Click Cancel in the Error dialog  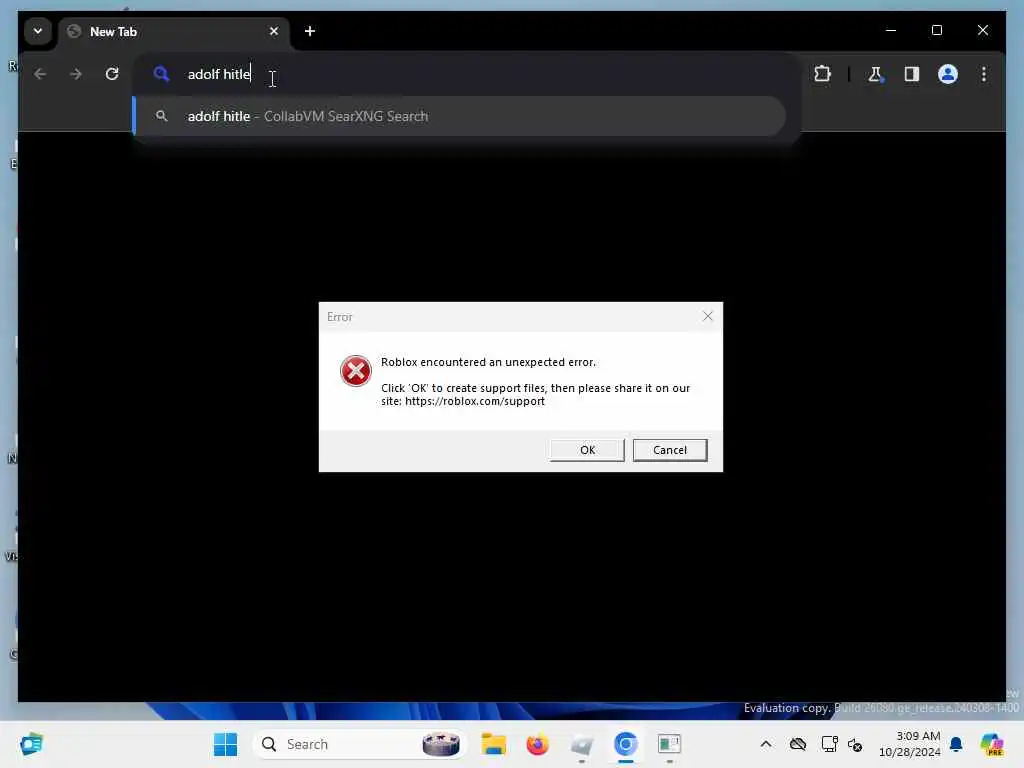click(x=669, y=450)
